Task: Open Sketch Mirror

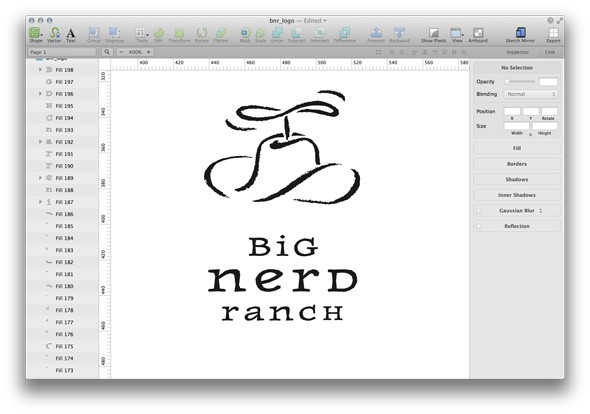Action: (x=520, y=35)
